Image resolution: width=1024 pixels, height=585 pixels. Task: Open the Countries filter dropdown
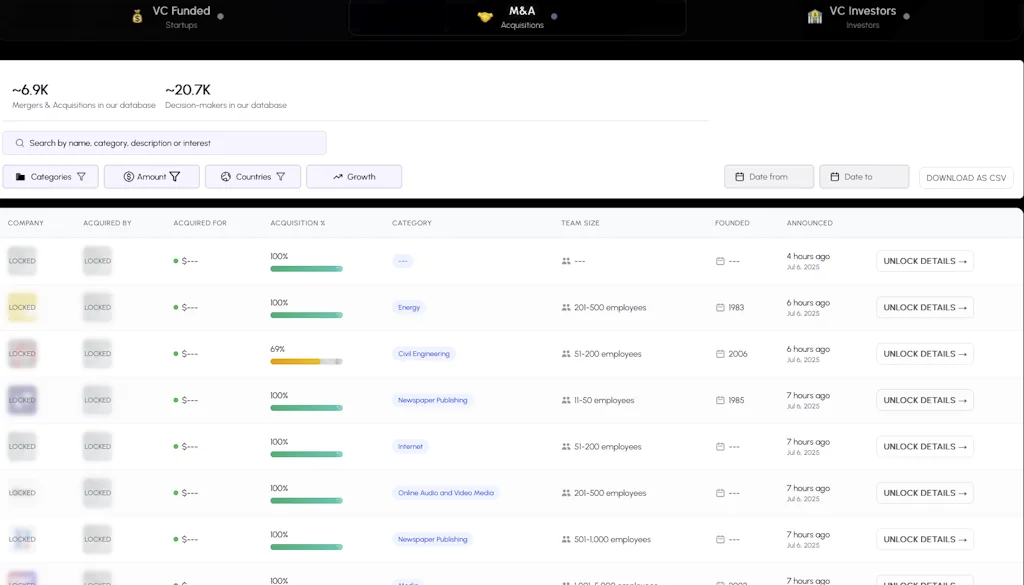click(253, 177)
